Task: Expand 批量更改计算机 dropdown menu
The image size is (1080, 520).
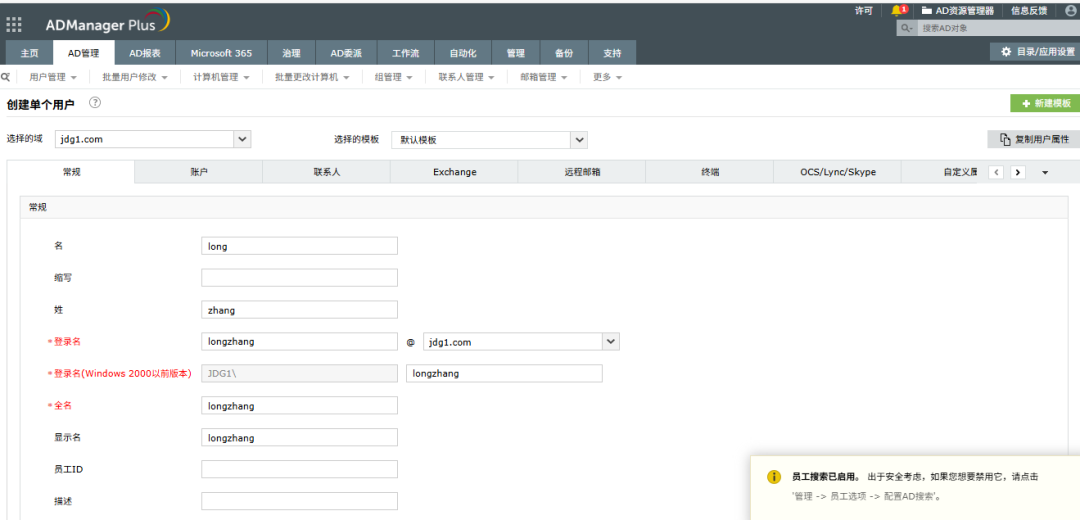Action: 312,77
